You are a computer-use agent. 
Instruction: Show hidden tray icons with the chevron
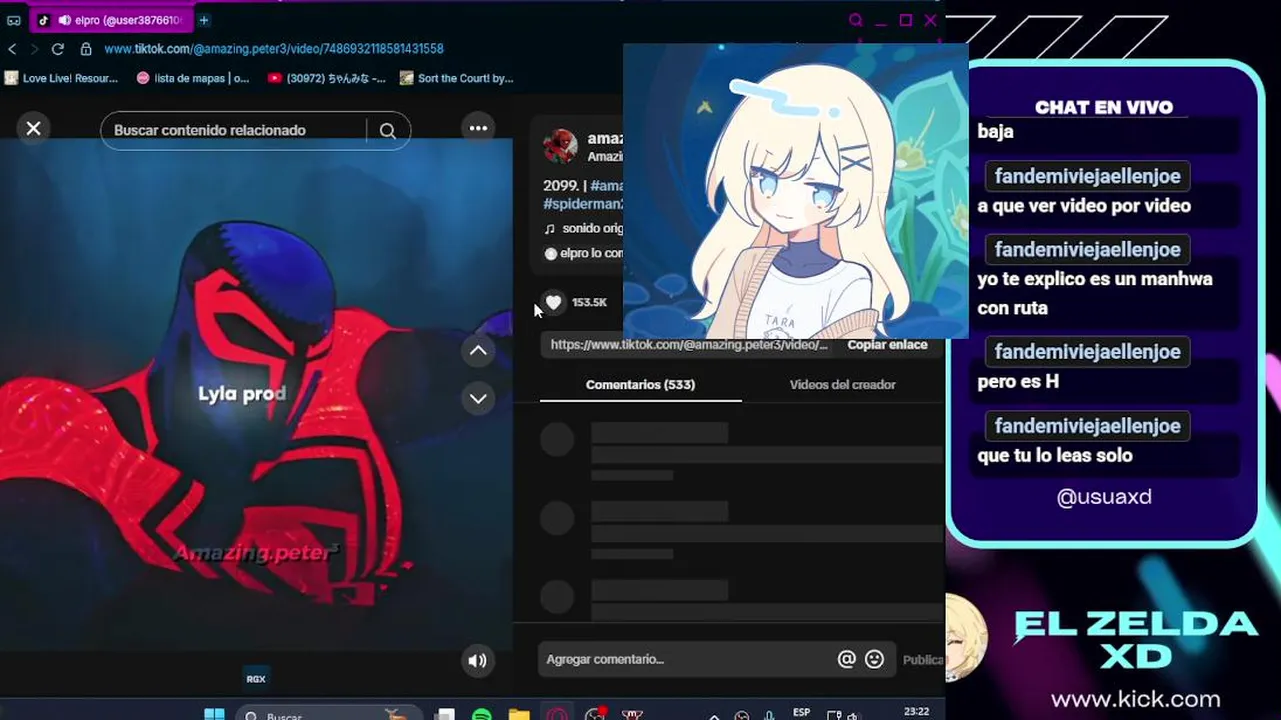(x=714, y=716)
